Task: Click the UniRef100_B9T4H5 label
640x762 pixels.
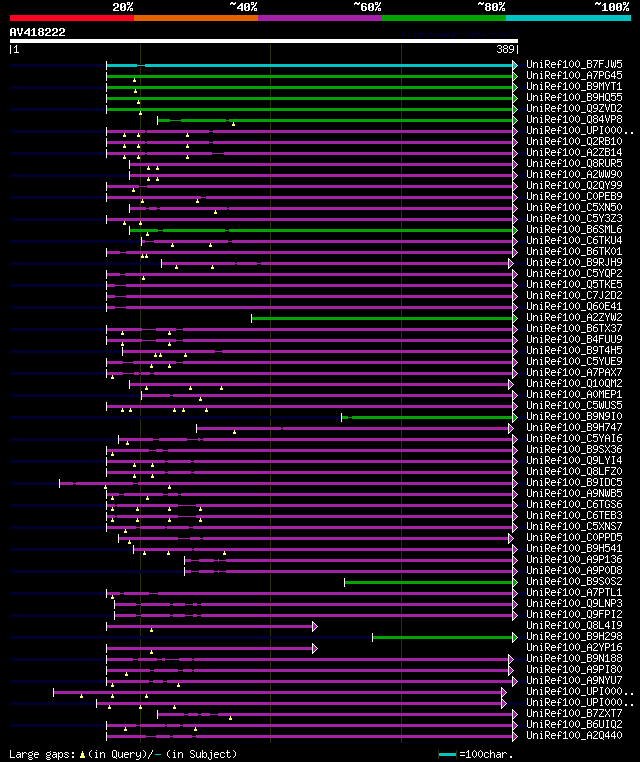Action: click(x=574, y=350)
